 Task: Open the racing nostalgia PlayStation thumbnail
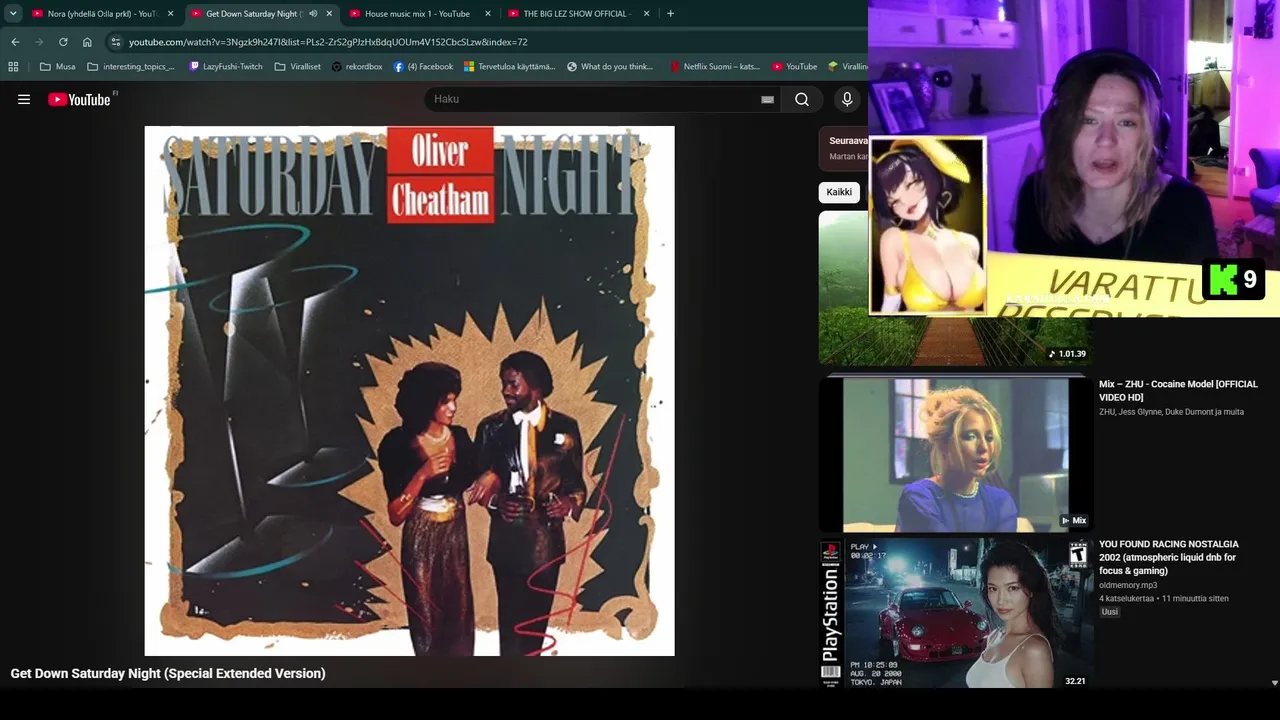(956, 613)
